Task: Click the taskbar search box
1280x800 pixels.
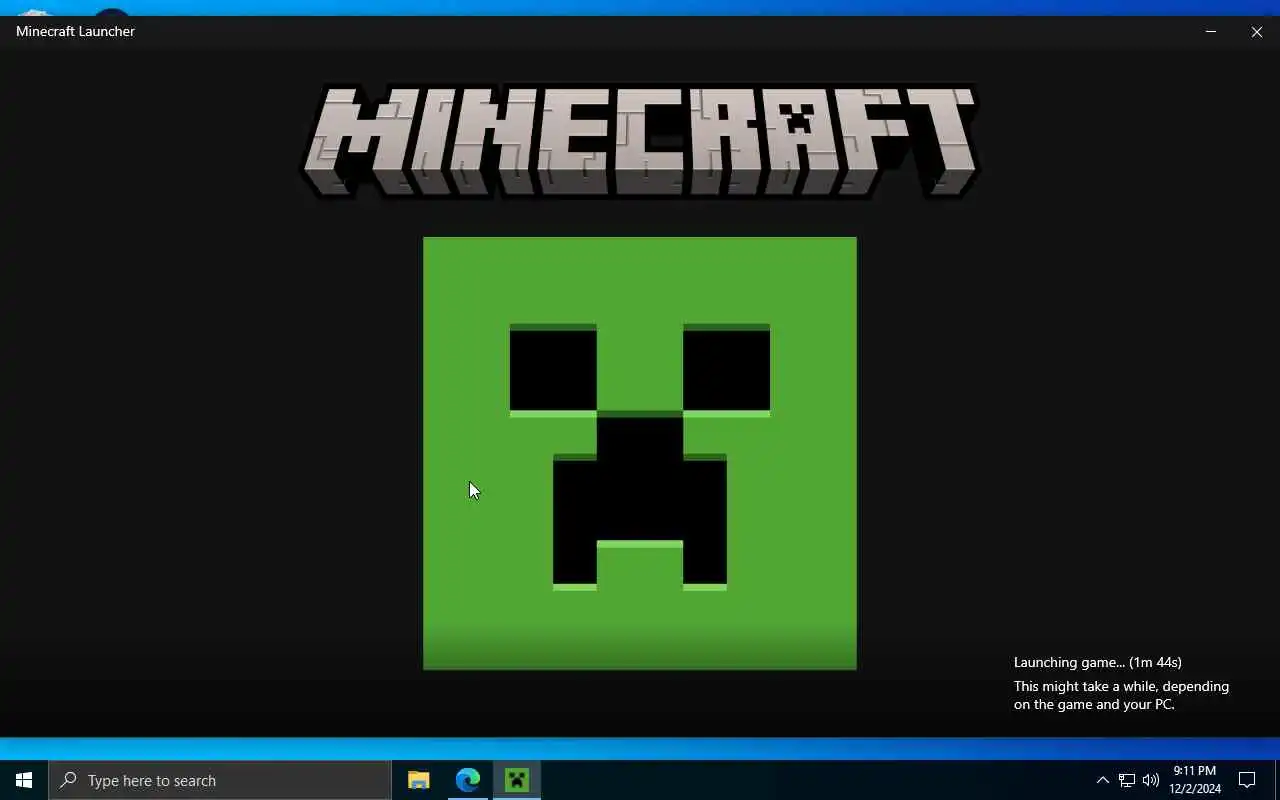Action: [x=220, y=780]
